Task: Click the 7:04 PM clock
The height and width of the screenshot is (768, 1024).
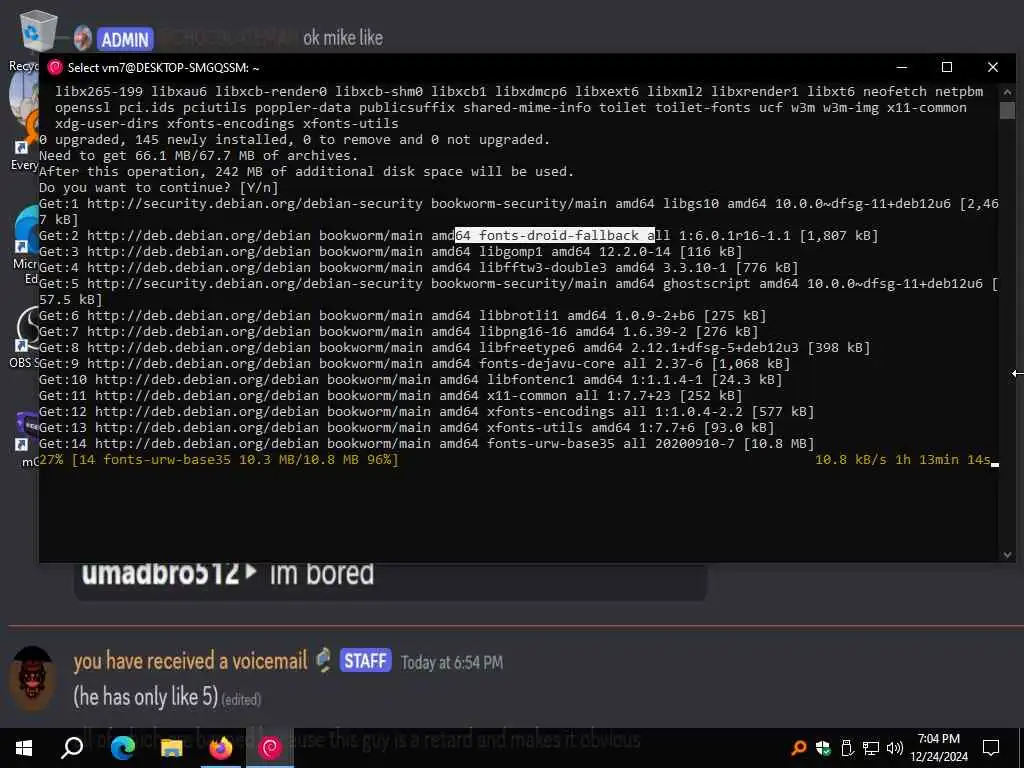Action: pos(938,739)
